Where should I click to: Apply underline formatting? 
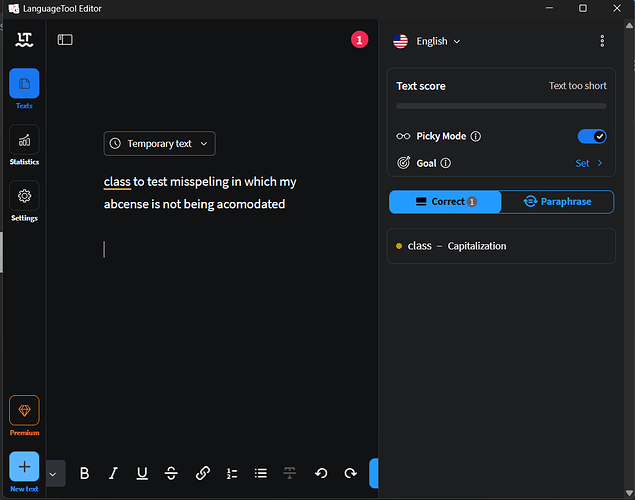(x=142, y=473)
